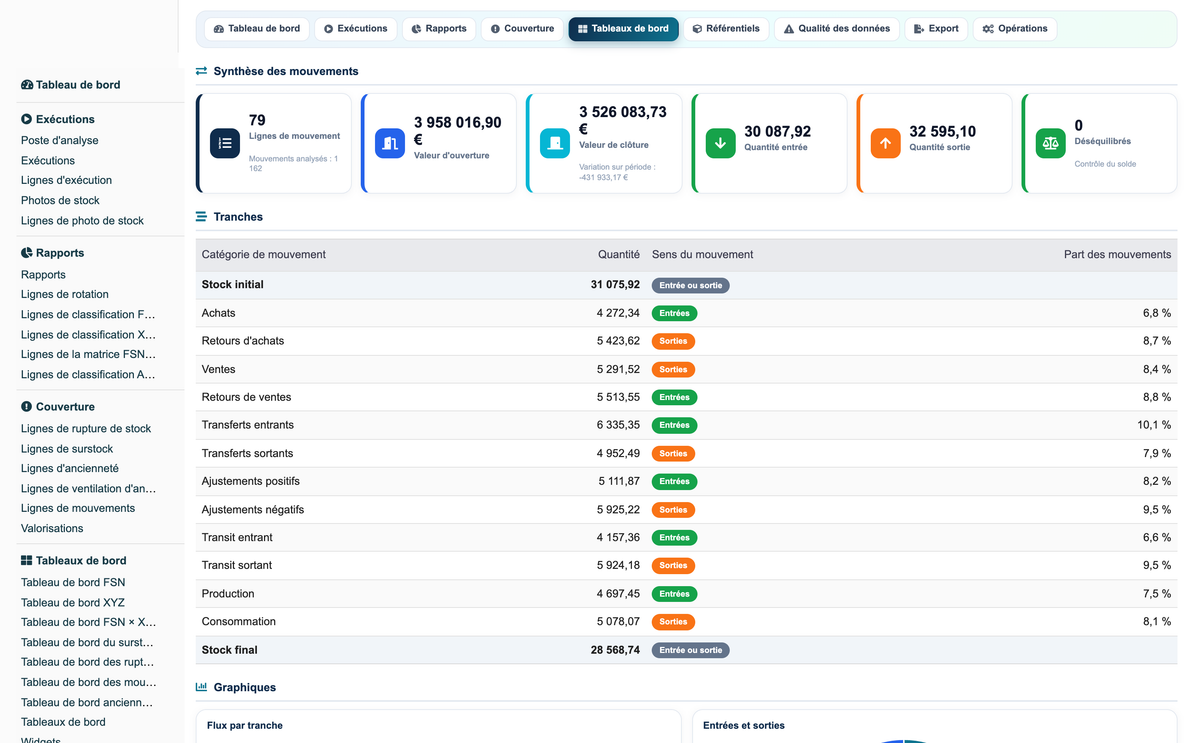Image resolution: width=1200 pixels, height=743 pixels.
Task: Click the Quantité column header
Action: [619, 255]
